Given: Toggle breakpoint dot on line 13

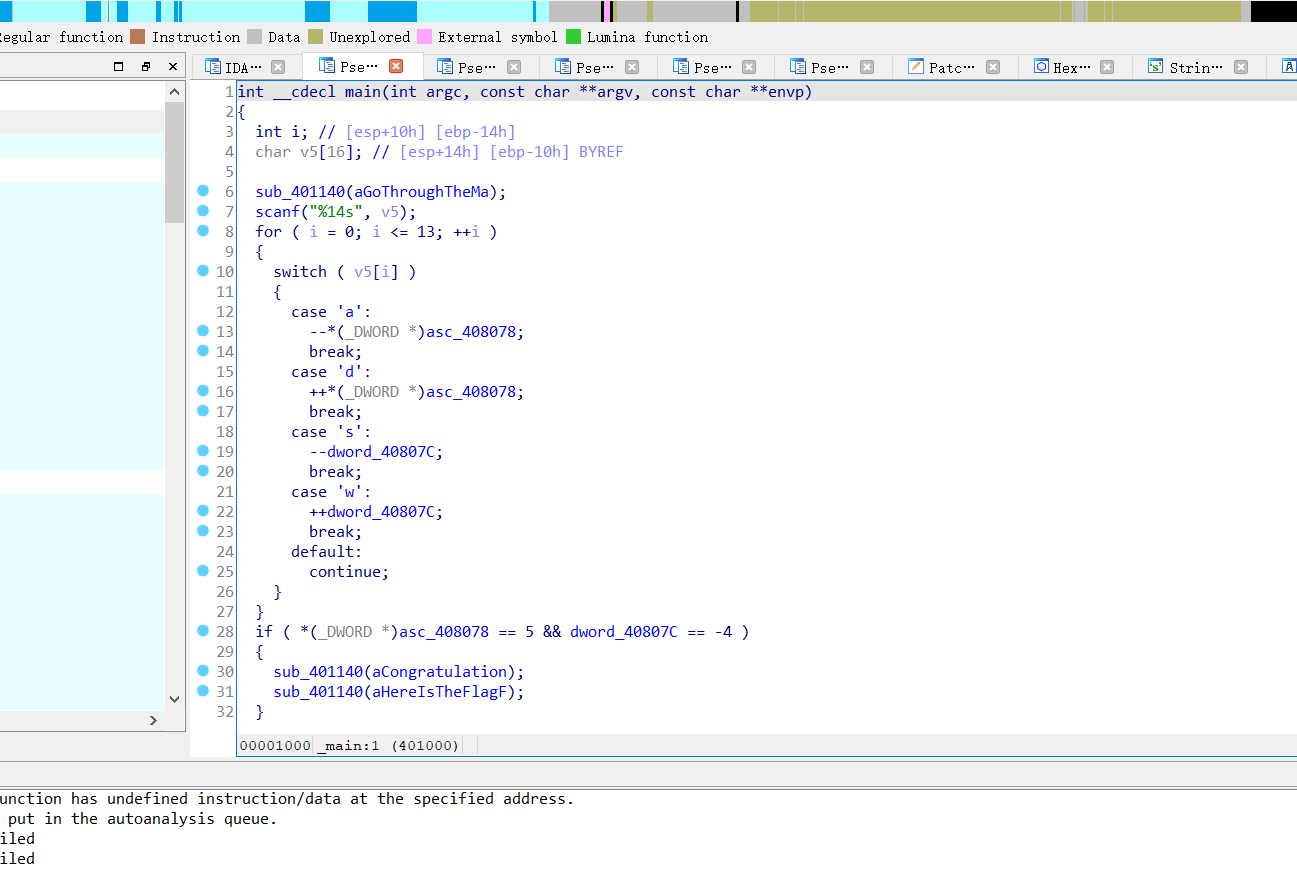Looking at the screenshot, I should click(x=203, y=331).
